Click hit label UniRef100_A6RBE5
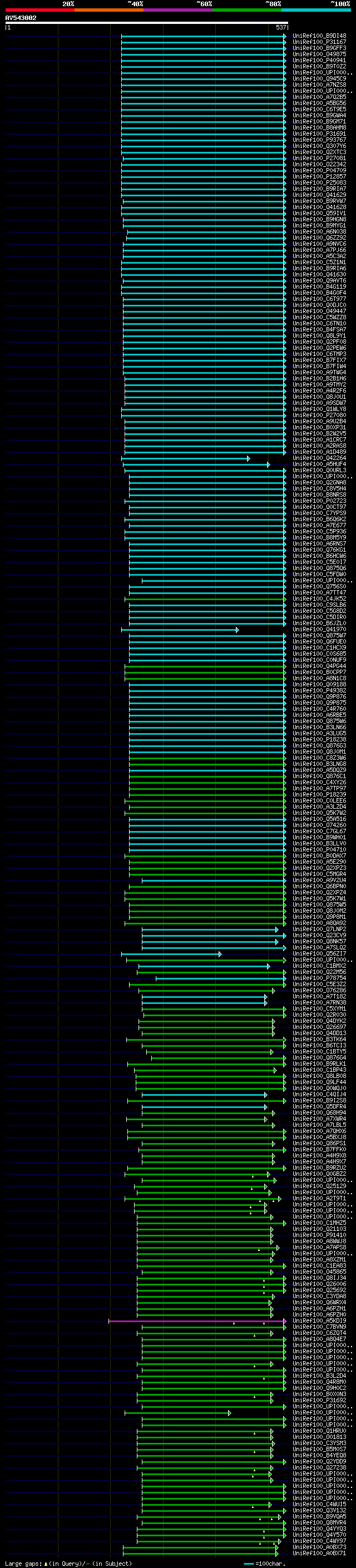This screenshot has height=1568, width=356. [319, 715]
